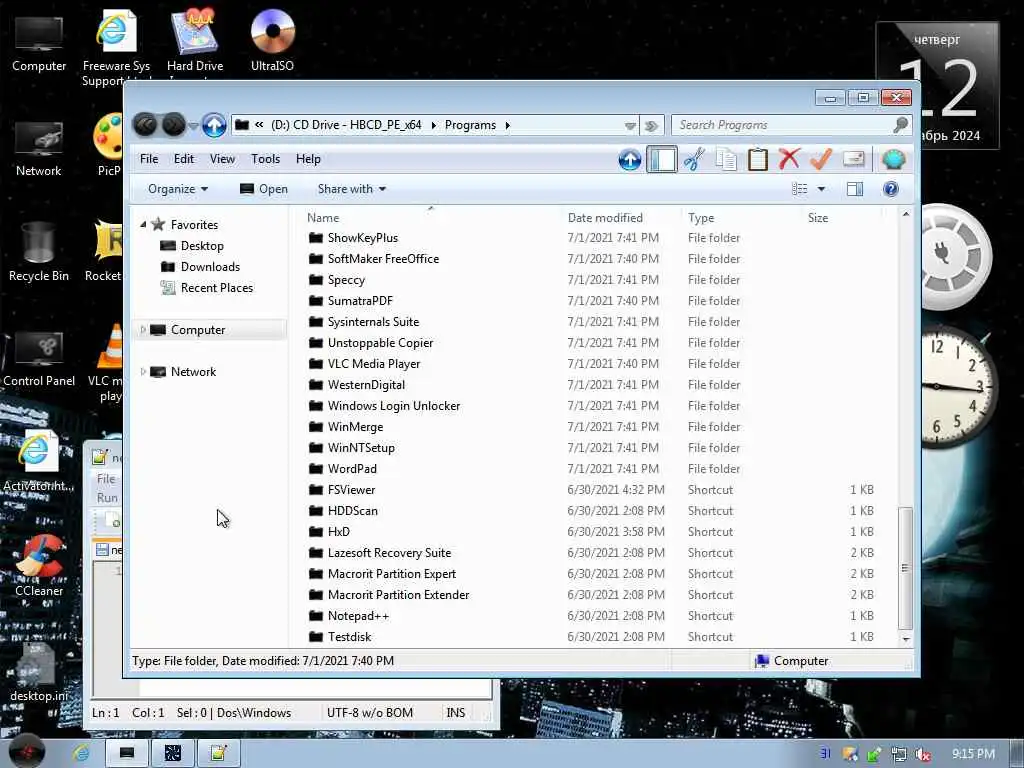This screenshot has width=1024, height=768.
Task: Click the refresh/go button beside the address bar
Action: pos(651,125)
